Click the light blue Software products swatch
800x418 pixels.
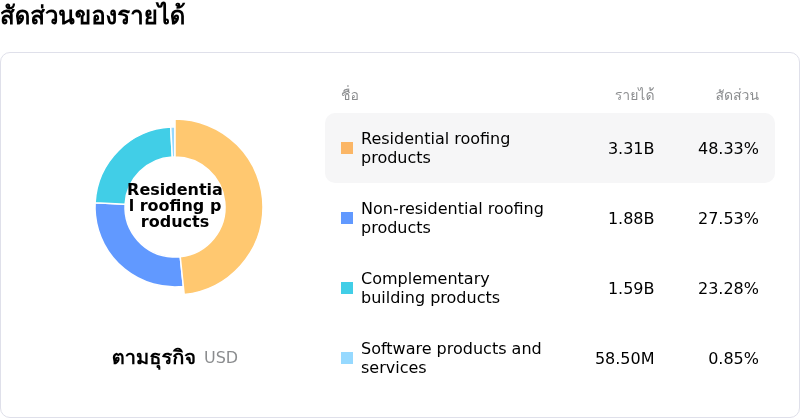click(x=347, y=358)
